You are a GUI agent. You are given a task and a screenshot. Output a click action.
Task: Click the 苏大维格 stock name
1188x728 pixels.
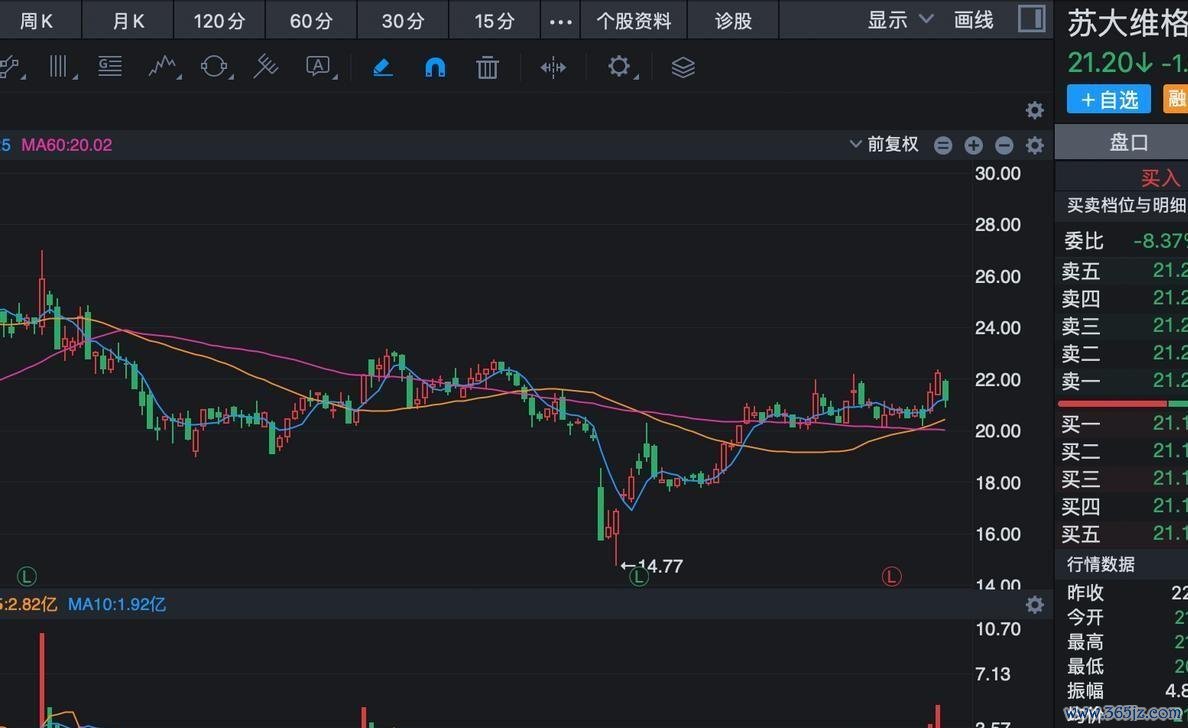click(1127, 25)
